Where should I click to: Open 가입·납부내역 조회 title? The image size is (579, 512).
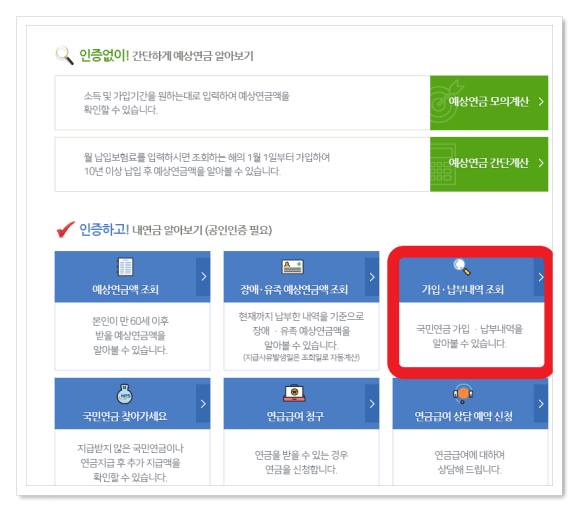[x=463, y=289]
